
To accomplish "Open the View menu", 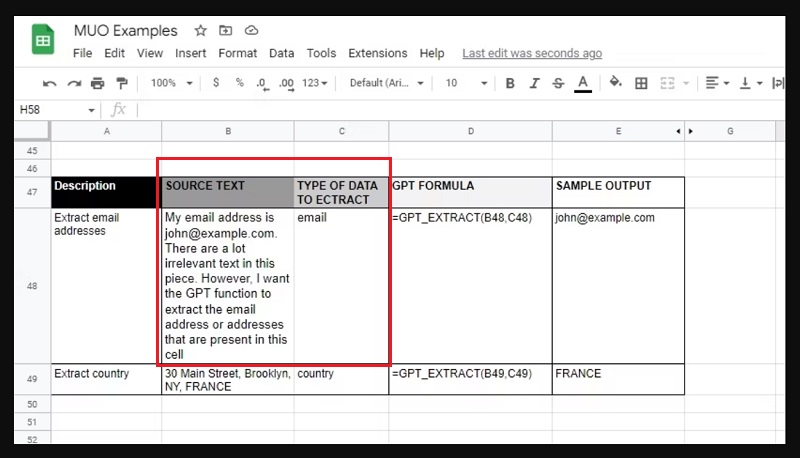I will click(149, 53).
